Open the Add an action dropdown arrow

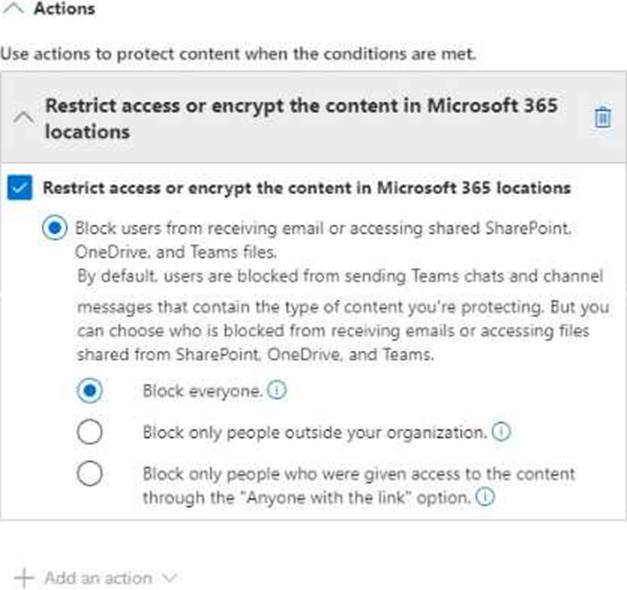(168, 578)
